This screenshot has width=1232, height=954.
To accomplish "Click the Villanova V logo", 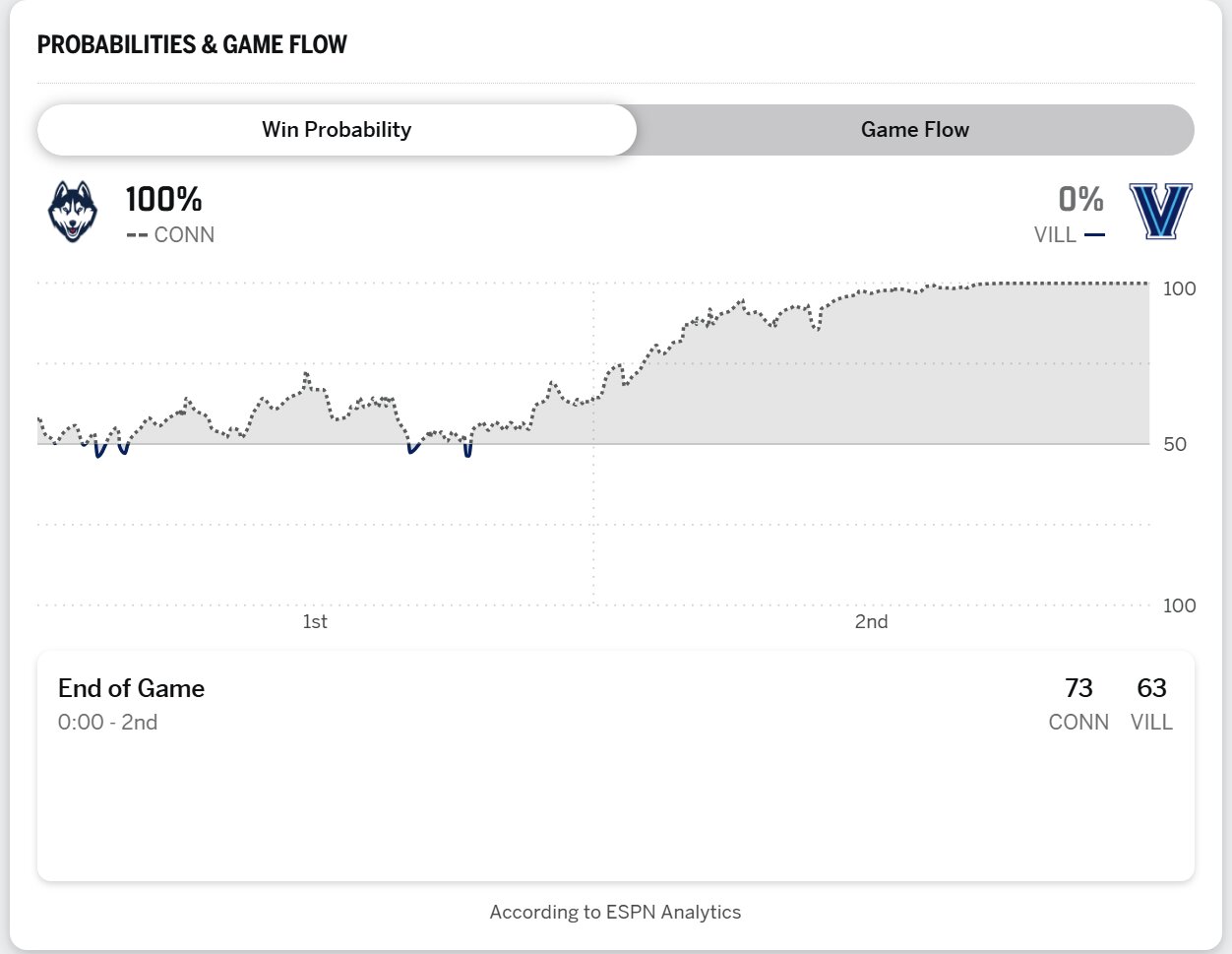I will [1160, 211].
